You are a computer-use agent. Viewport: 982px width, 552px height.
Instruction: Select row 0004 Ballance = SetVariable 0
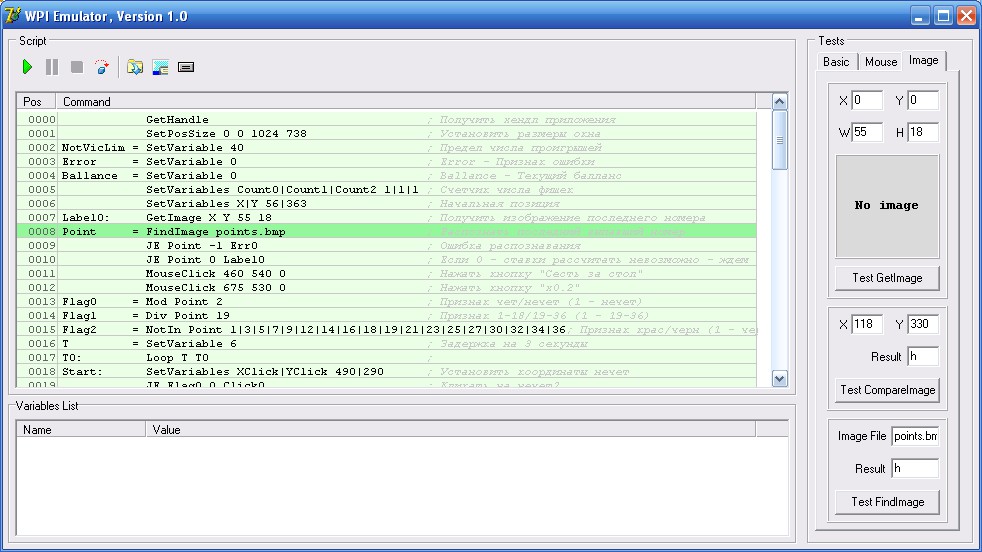point(386,175)
